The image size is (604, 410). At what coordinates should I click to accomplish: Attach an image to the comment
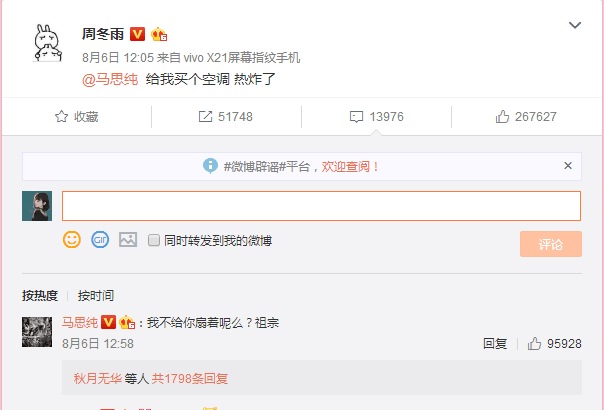pyautogui.click(x=127, y=240)
